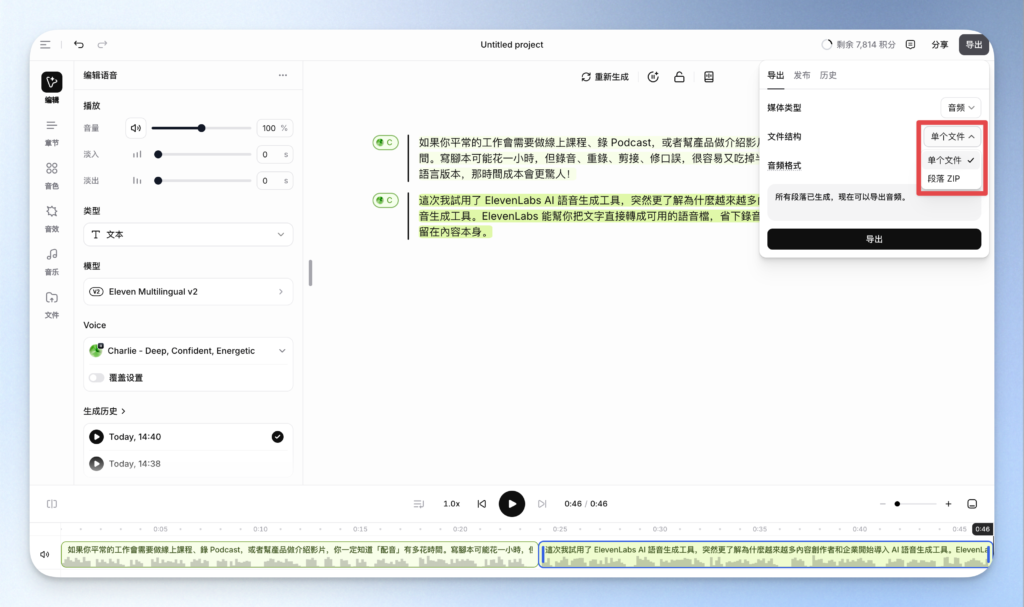Adjust the fade-out slider handle

pos(158,181)
